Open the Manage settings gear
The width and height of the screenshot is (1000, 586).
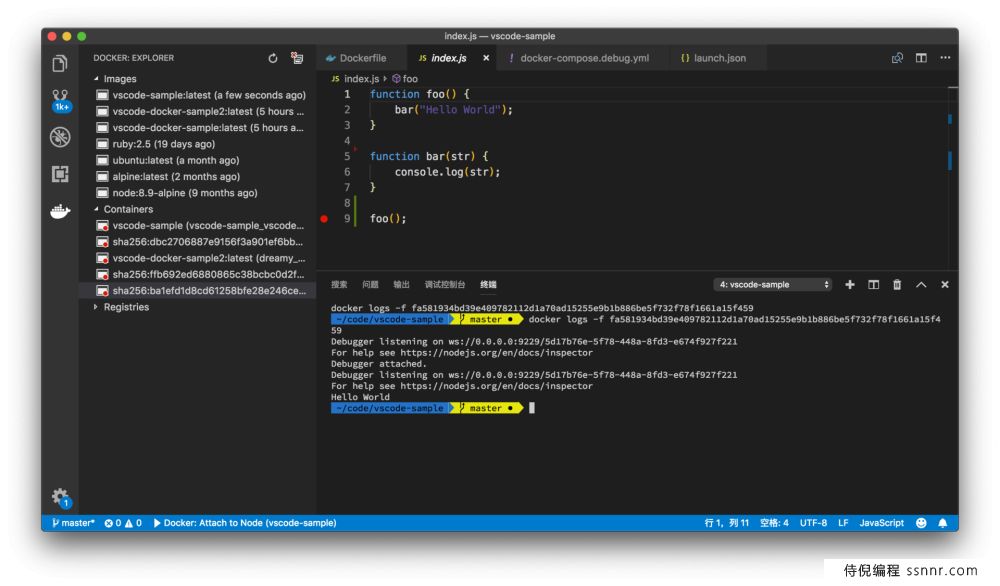(x=61, y=497)
